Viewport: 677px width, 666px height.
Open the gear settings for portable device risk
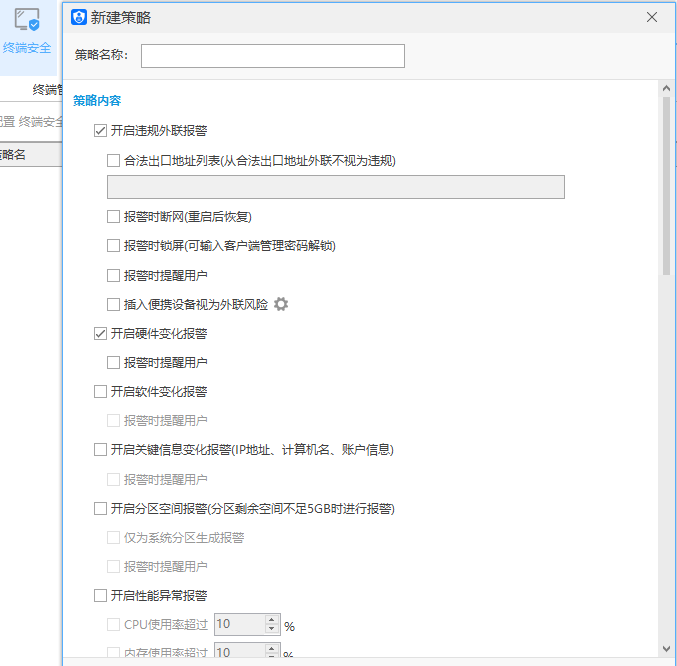tap(281, 304)
